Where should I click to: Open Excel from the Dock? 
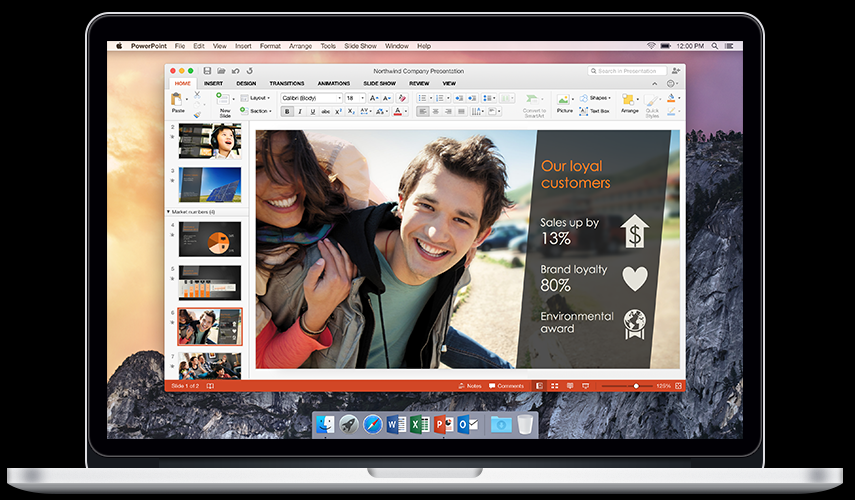click(x=420, y=425)
